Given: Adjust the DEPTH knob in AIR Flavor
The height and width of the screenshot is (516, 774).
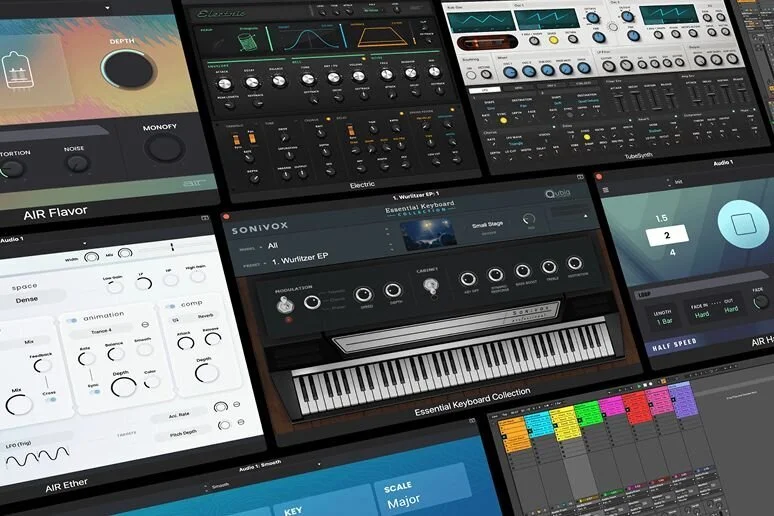Looking at the screenshot, I should [129, 69].
